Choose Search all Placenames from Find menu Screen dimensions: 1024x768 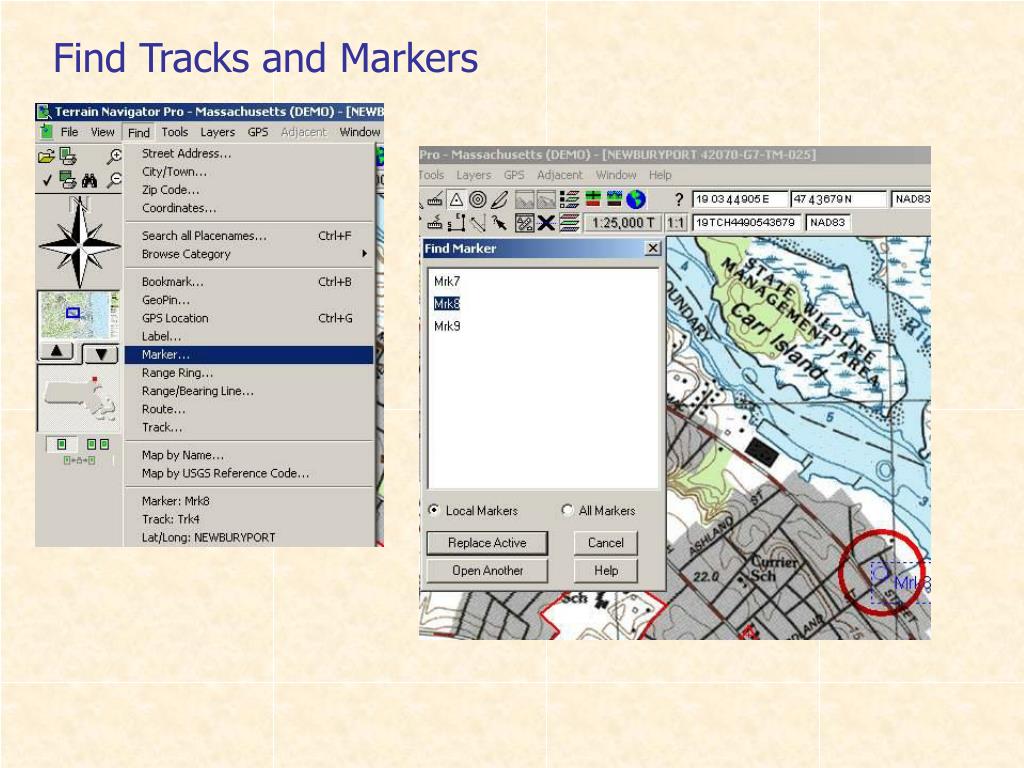[249, 236]
